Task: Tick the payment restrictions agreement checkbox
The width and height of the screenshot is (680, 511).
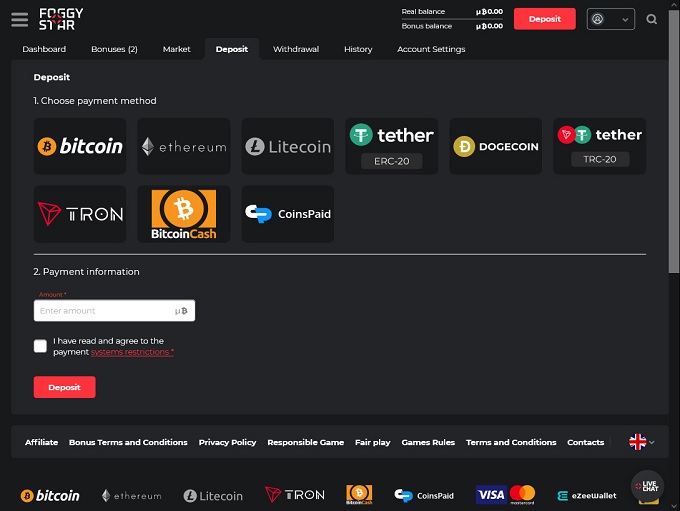Action: pyautogui.click(x=40, y=346)
